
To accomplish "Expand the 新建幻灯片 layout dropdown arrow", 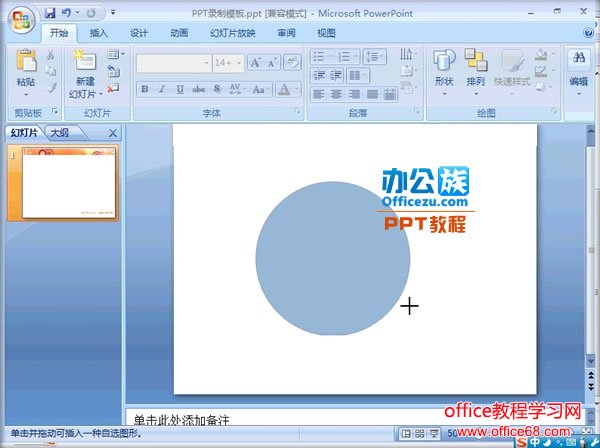I will tap(101, 94).
